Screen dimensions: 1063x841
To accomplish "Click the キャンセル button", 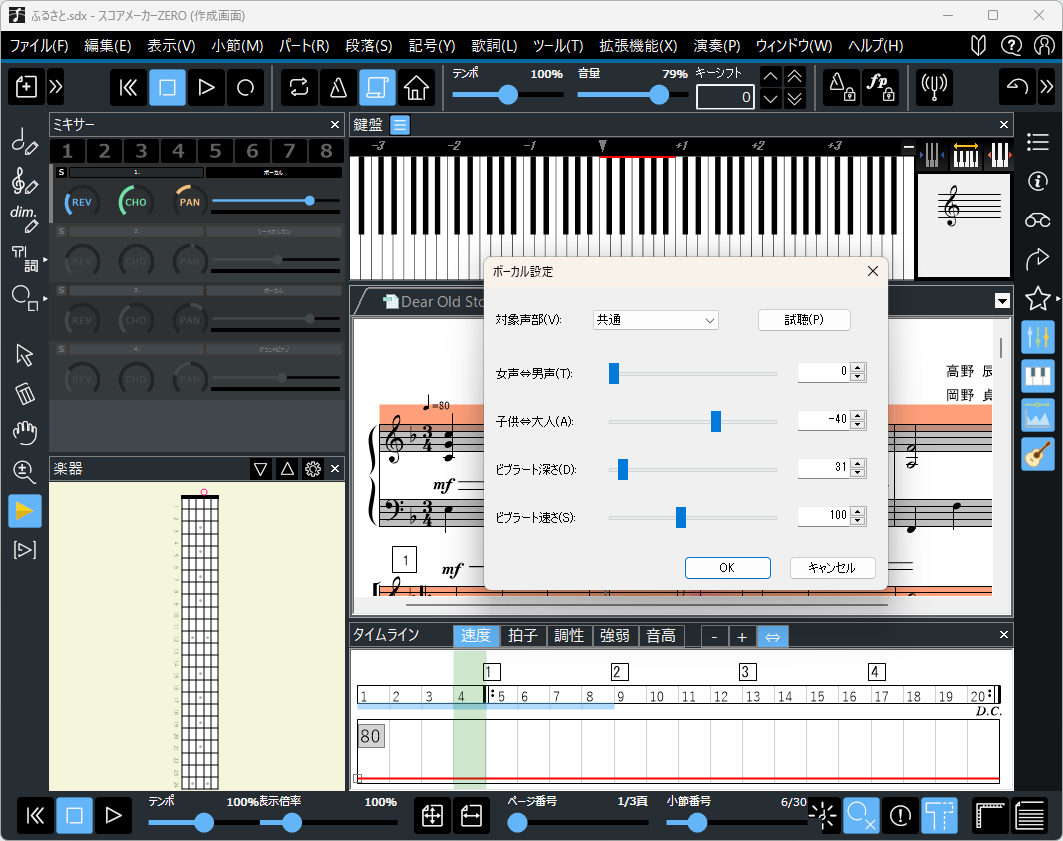I will pos(833,568).
